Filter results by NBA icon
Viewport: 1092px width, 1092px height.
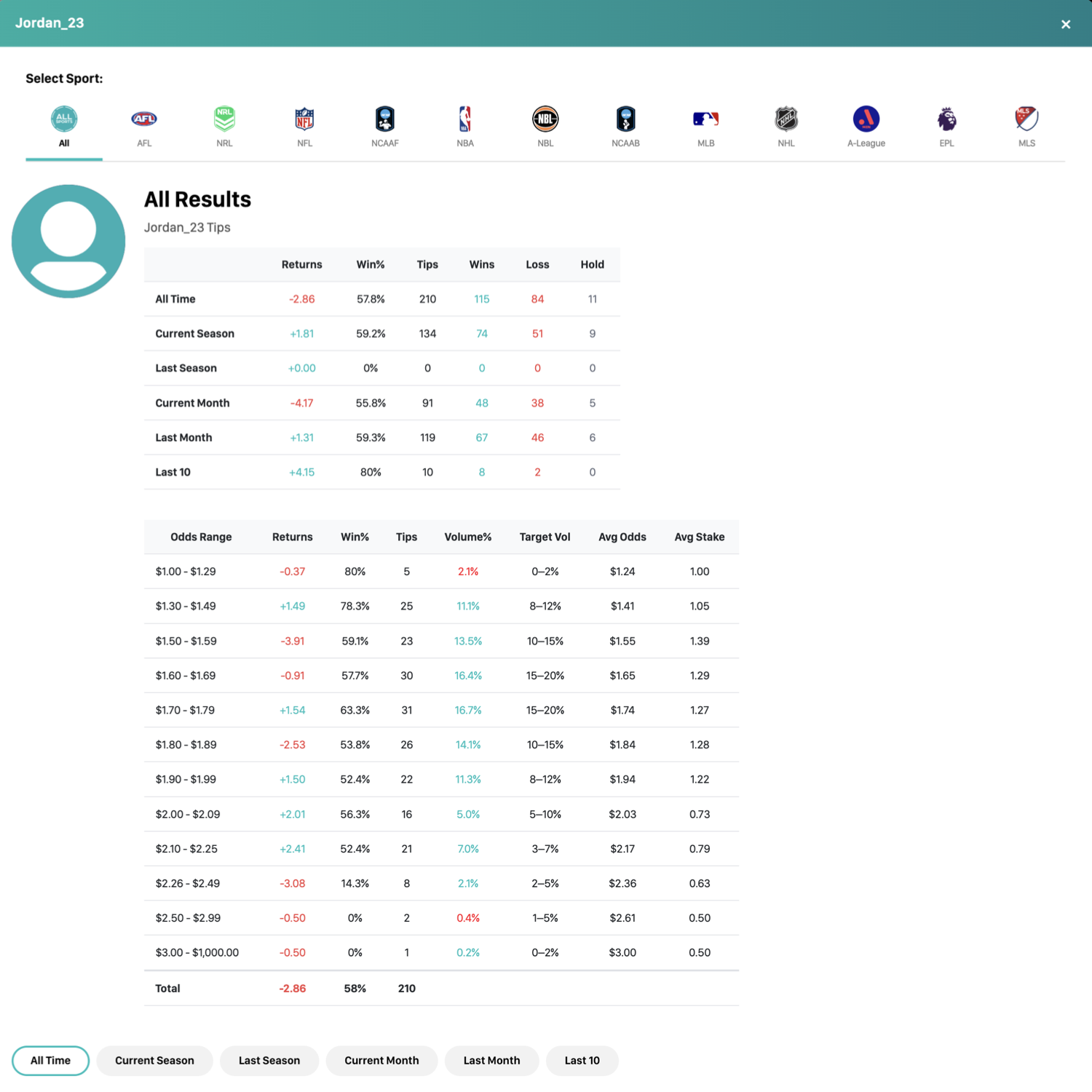pos(465,119)
